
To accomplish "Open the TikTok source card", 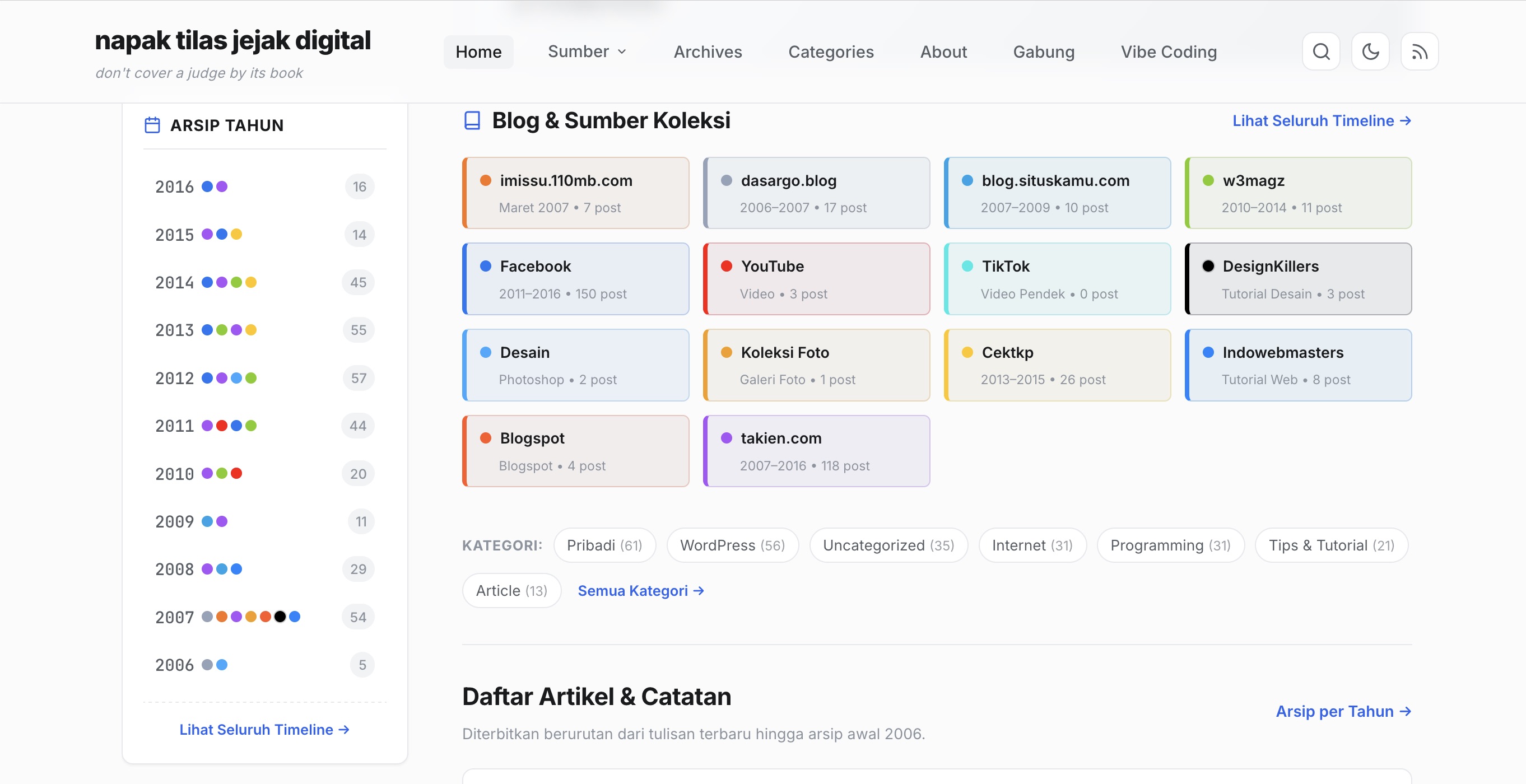I will point(1058,279).
